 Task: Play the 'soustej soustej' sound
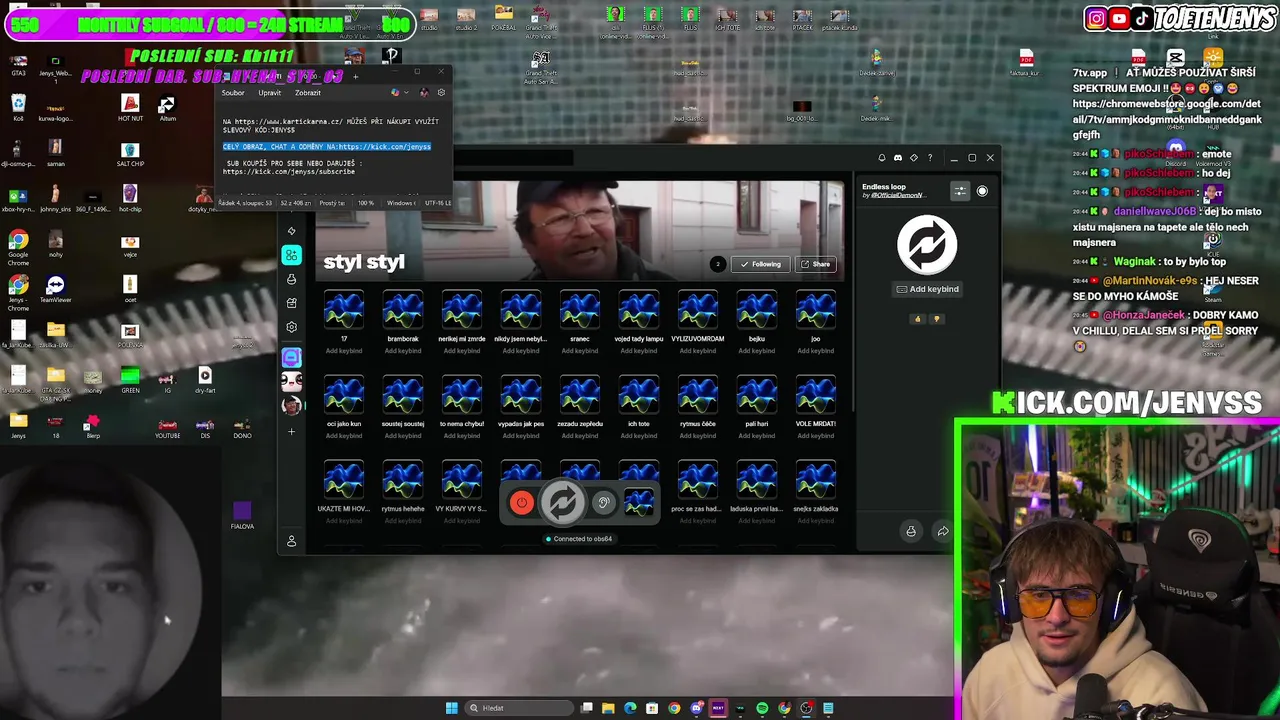point(403,395)
